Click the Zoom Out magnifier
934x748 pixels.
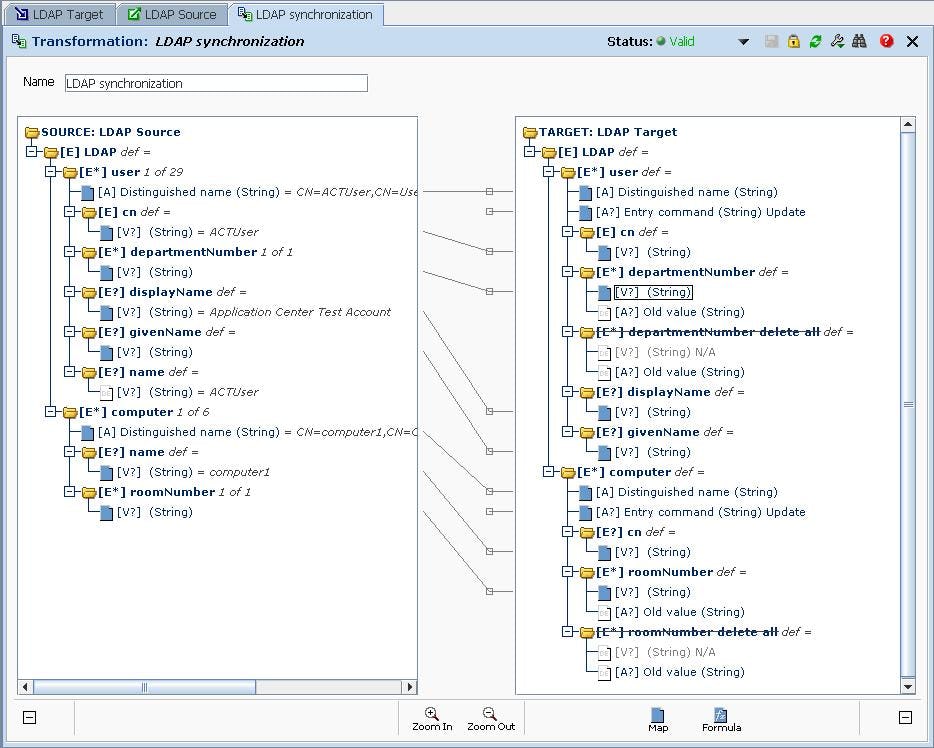pos(491,719)
